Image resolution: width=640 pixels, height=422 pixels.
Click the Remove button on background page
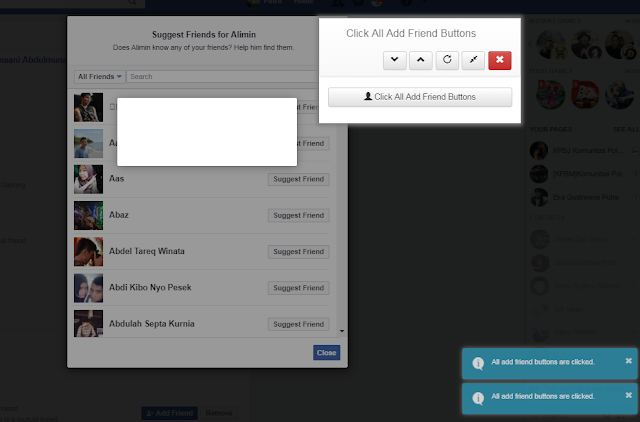pos(219,413)
